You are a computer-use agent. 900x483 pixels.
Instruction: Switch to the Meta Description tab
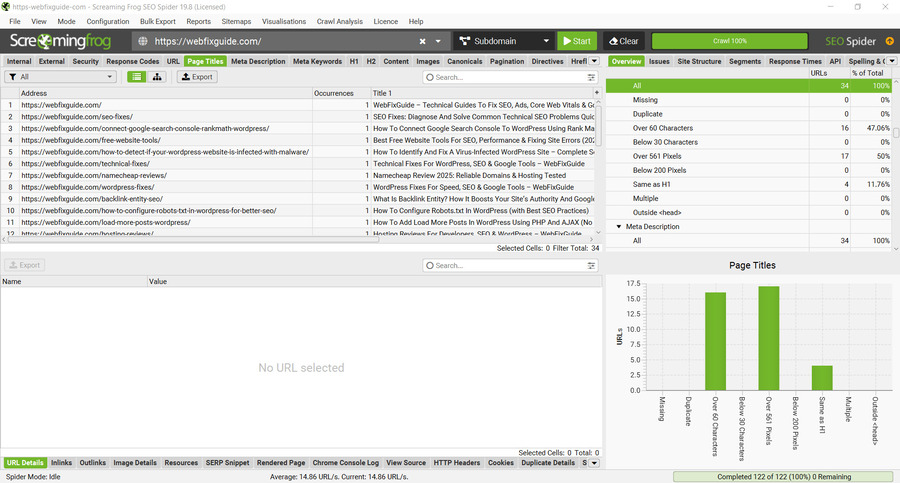[x=258, y=61]
